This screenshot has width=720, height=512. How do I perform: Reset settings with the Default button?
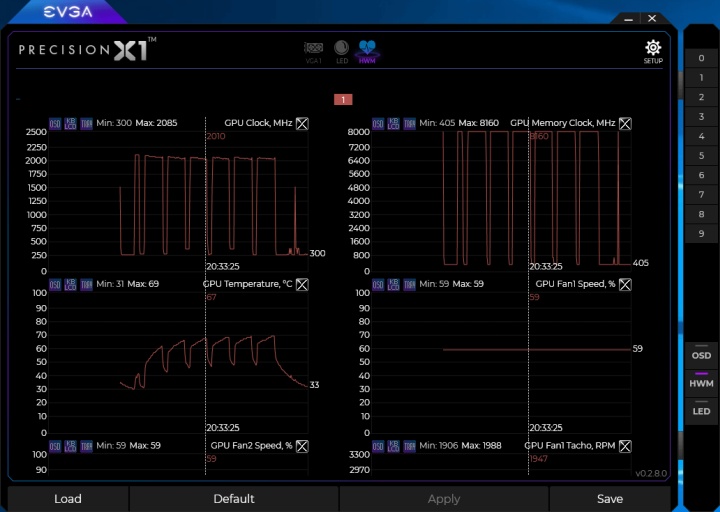tap(234, 499)
